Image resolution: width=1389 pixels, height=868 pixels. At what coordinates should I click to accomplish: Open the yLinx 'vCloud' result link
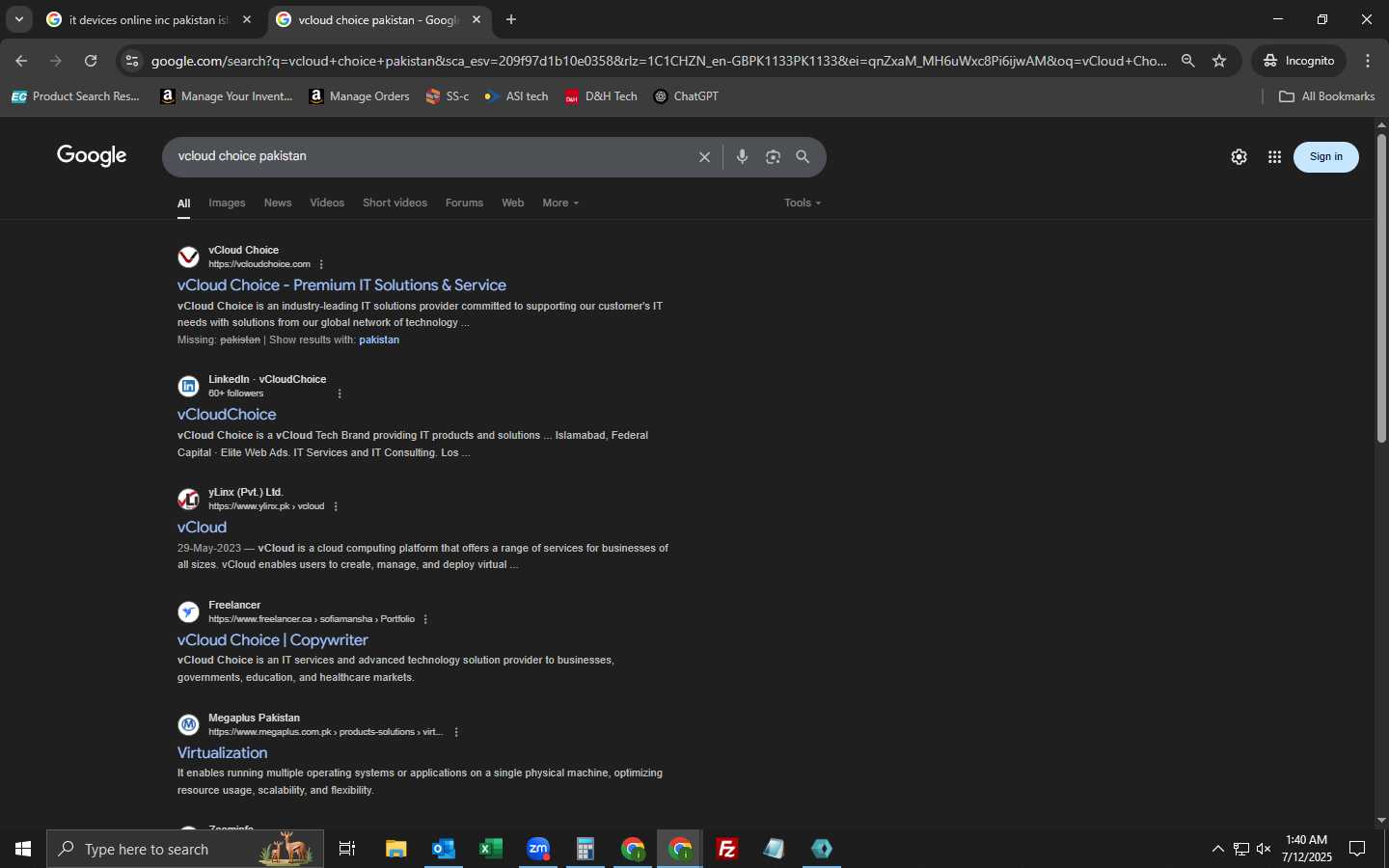pos(202,528)
